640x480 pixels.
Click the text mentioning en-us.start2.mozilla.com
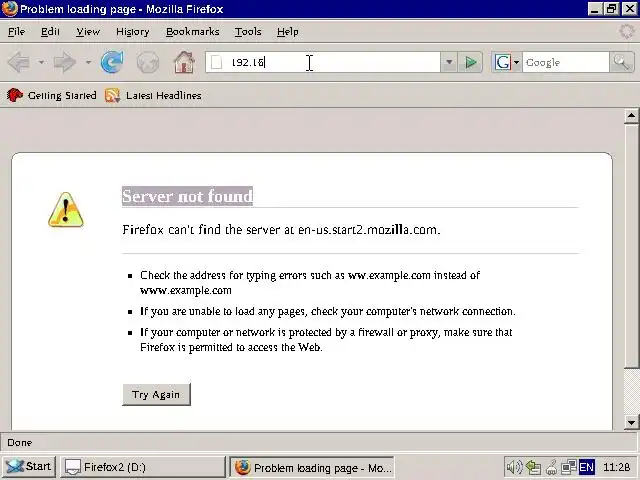(x=281, y=230)
